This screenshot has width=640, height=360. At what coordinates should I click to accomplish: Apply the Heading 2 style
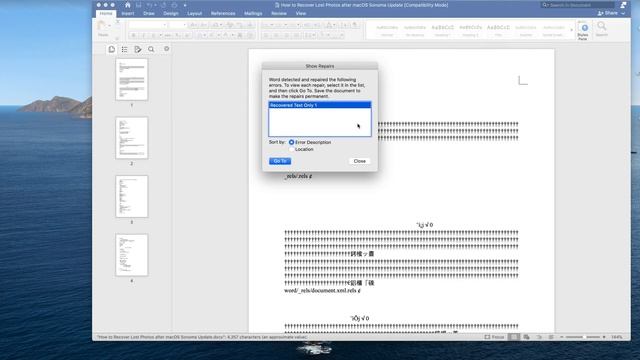pyautogui.click(x=470, y=31)
